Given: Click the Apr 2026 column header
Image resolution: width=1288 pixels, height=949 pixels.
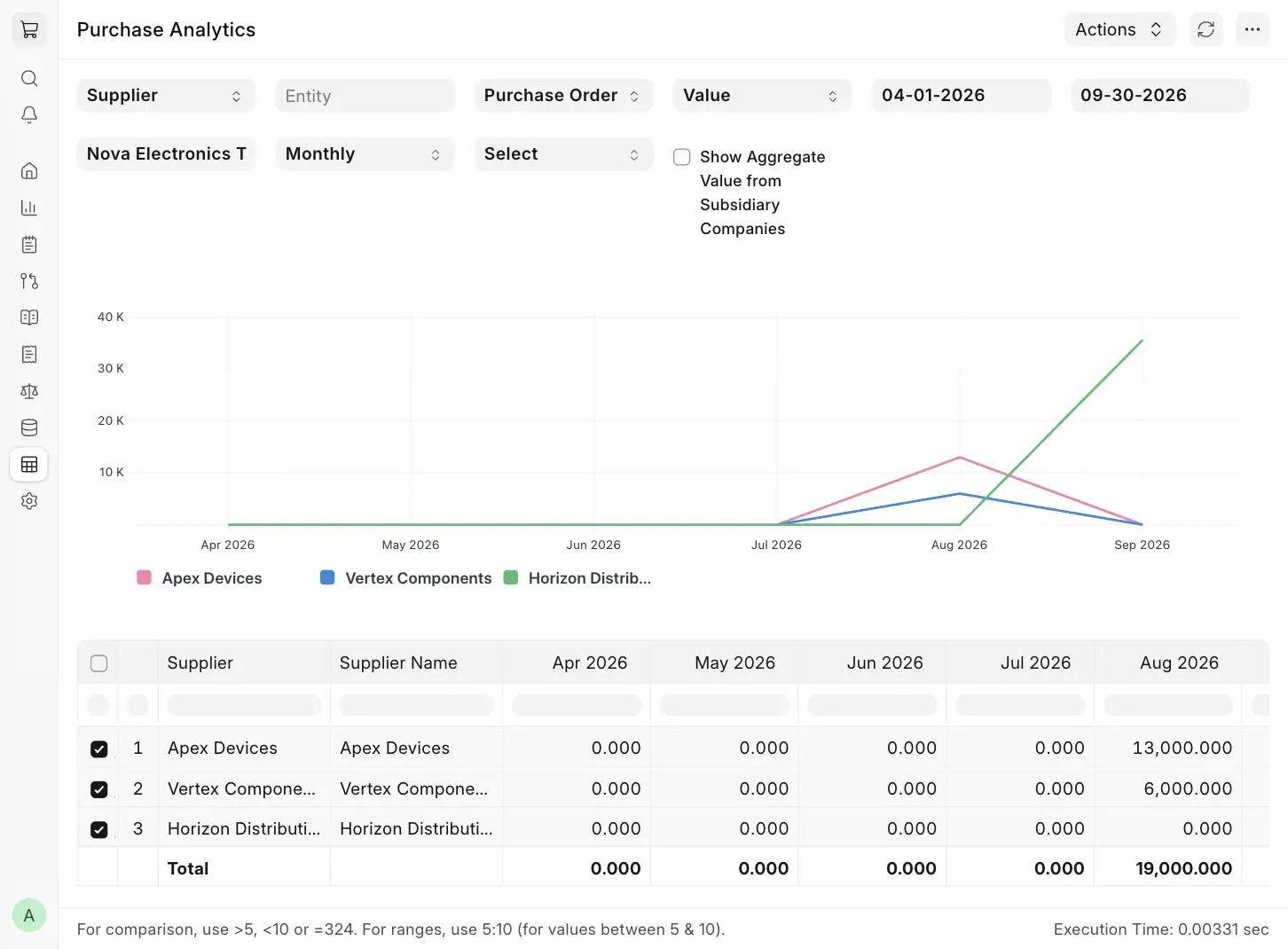Looking at the screenshot, I should tap(577, 663).
